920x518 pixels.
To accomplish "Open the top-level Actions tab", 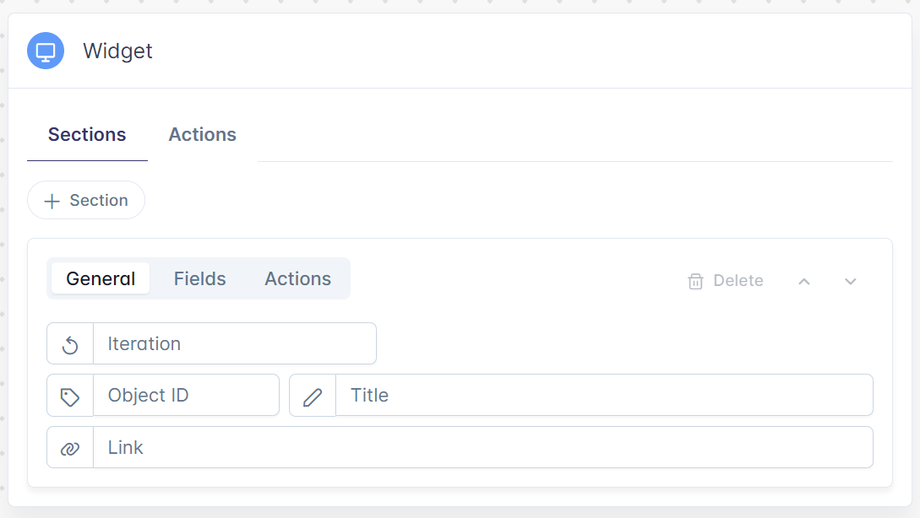I will click(x=202, y=135).
